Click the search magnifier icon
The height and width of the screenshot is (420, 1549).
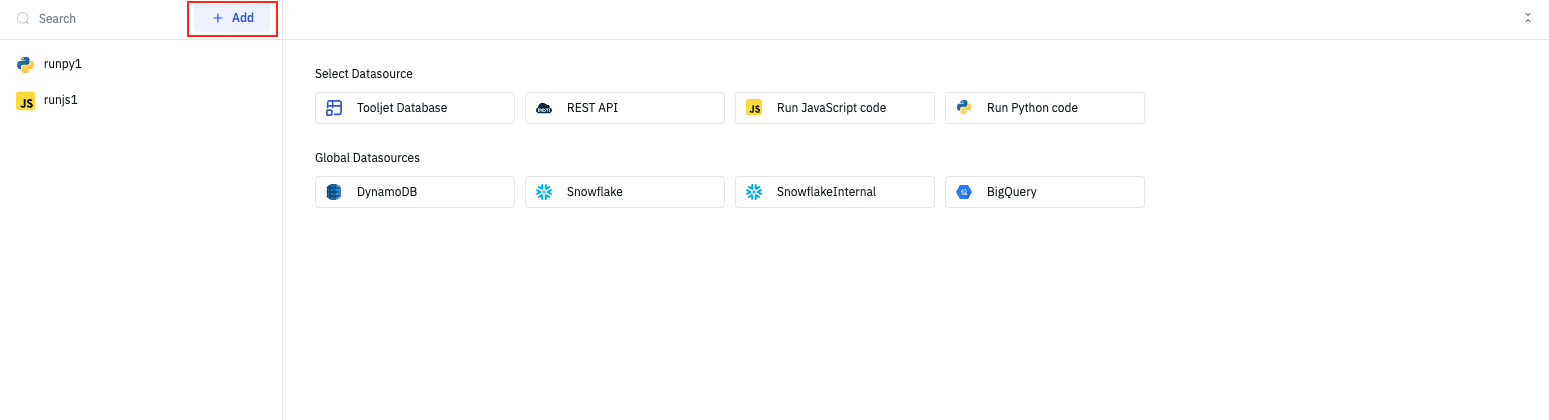click(x=23, y=19)
